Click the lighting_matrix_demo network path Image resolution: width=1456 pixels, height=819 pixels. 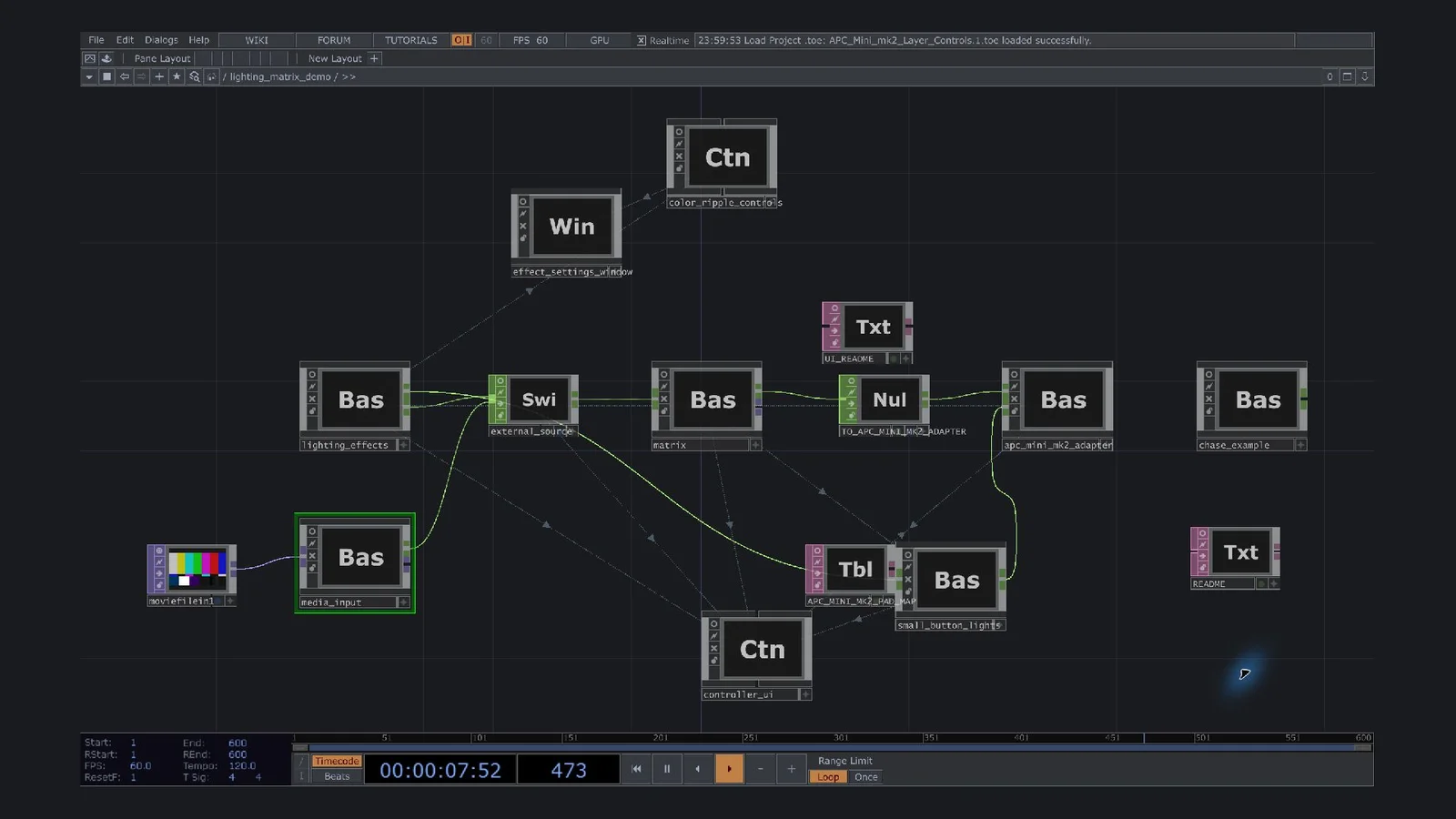coord(280,77)
